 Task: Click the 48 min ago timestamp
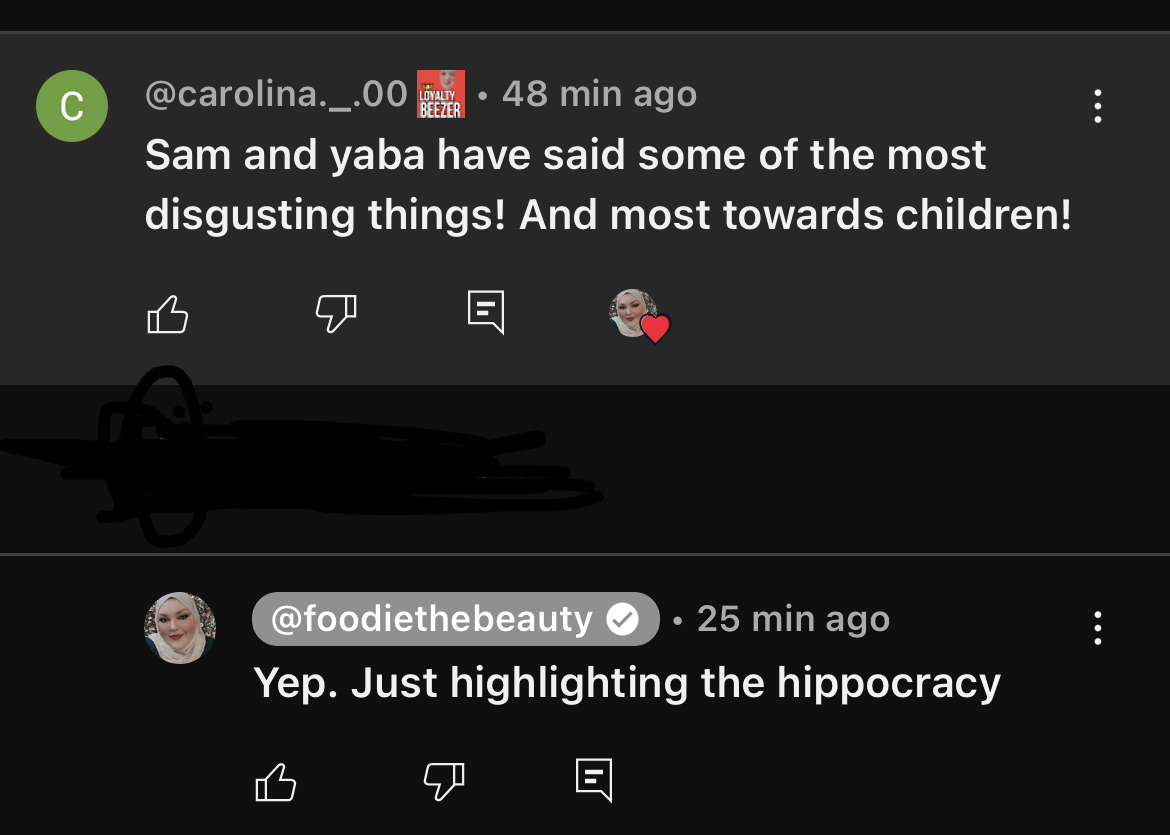599,95
